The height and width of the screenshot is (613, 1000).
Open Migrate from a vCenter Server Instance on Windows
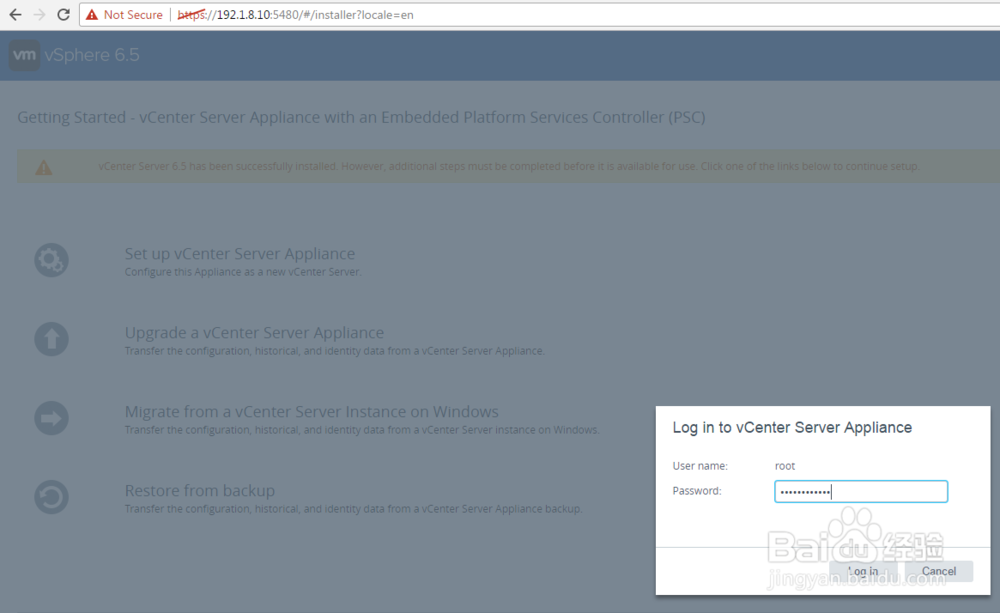[x=312, y=411]
